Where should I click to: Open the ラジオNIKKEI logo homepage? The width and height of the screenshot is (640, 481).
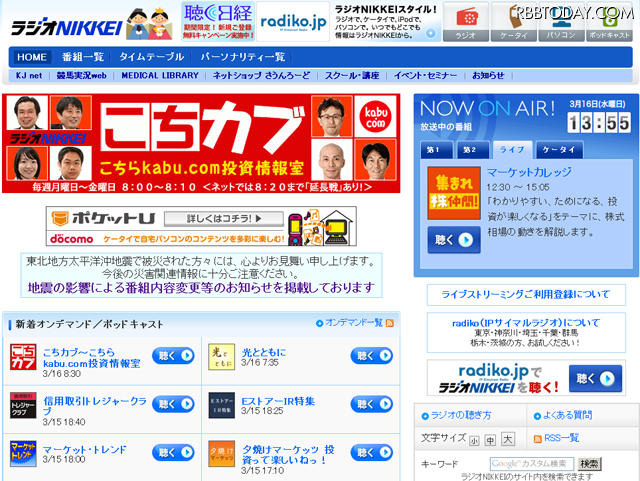tap(67, 27)
